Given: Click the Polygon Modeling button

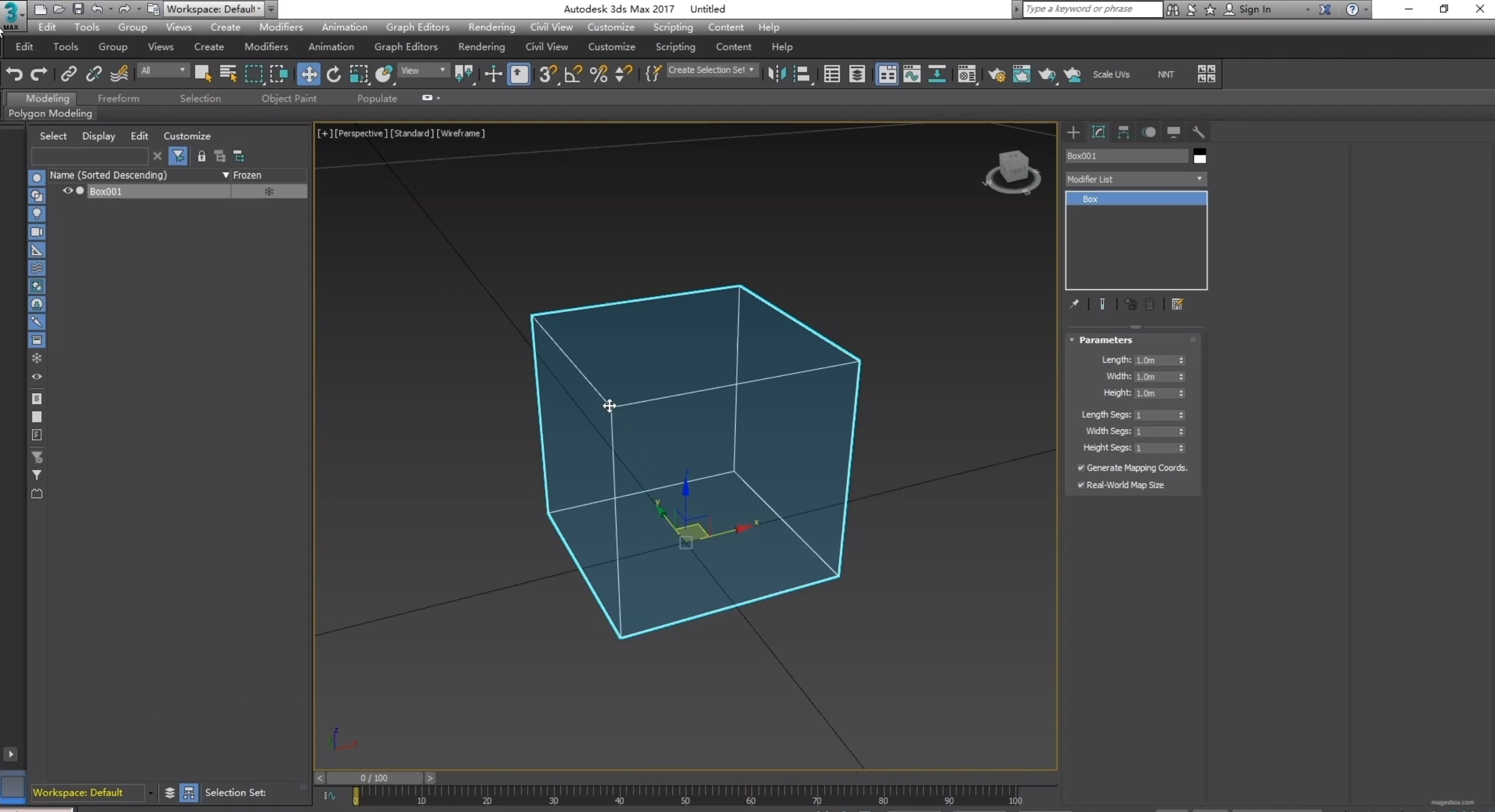Looking at the screenshot, I should tap(50, 113).
